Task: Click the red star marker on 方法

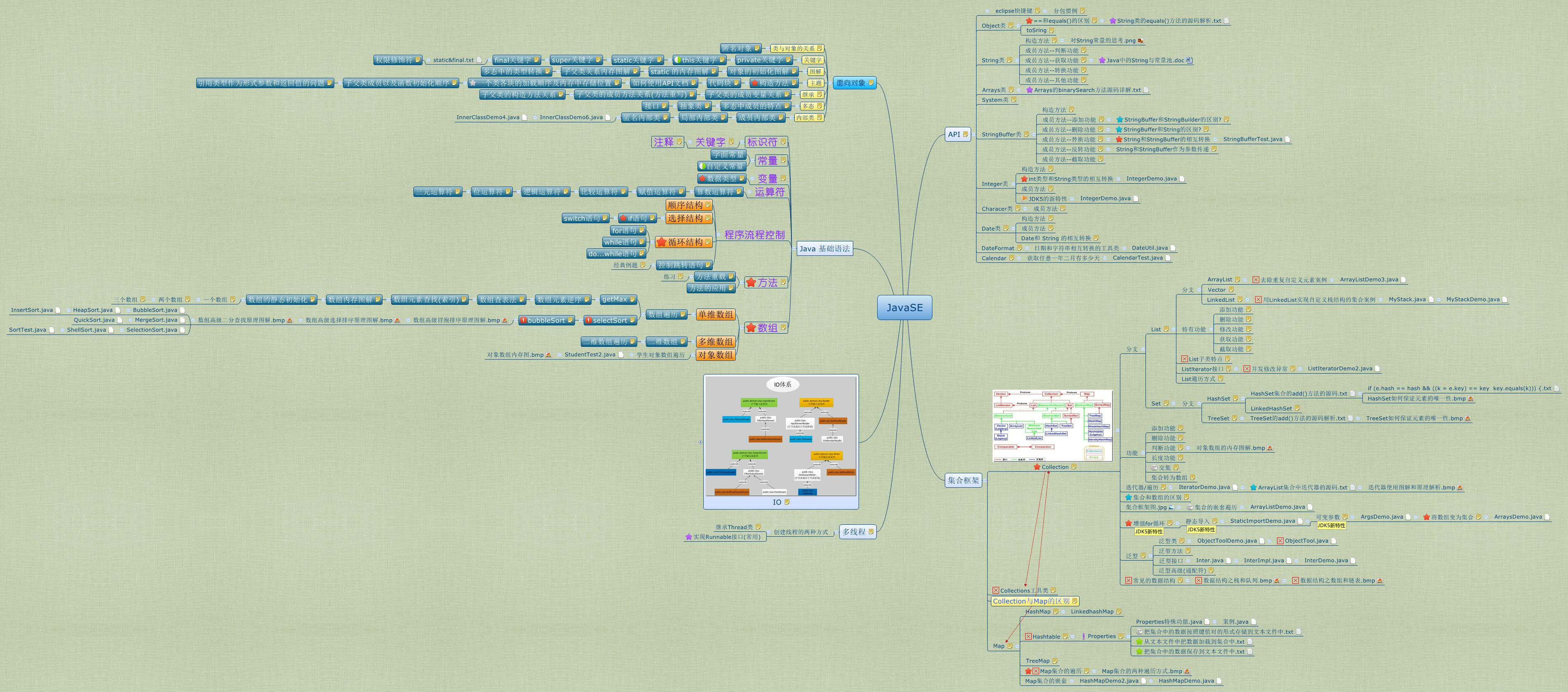Action: point(751,282)
